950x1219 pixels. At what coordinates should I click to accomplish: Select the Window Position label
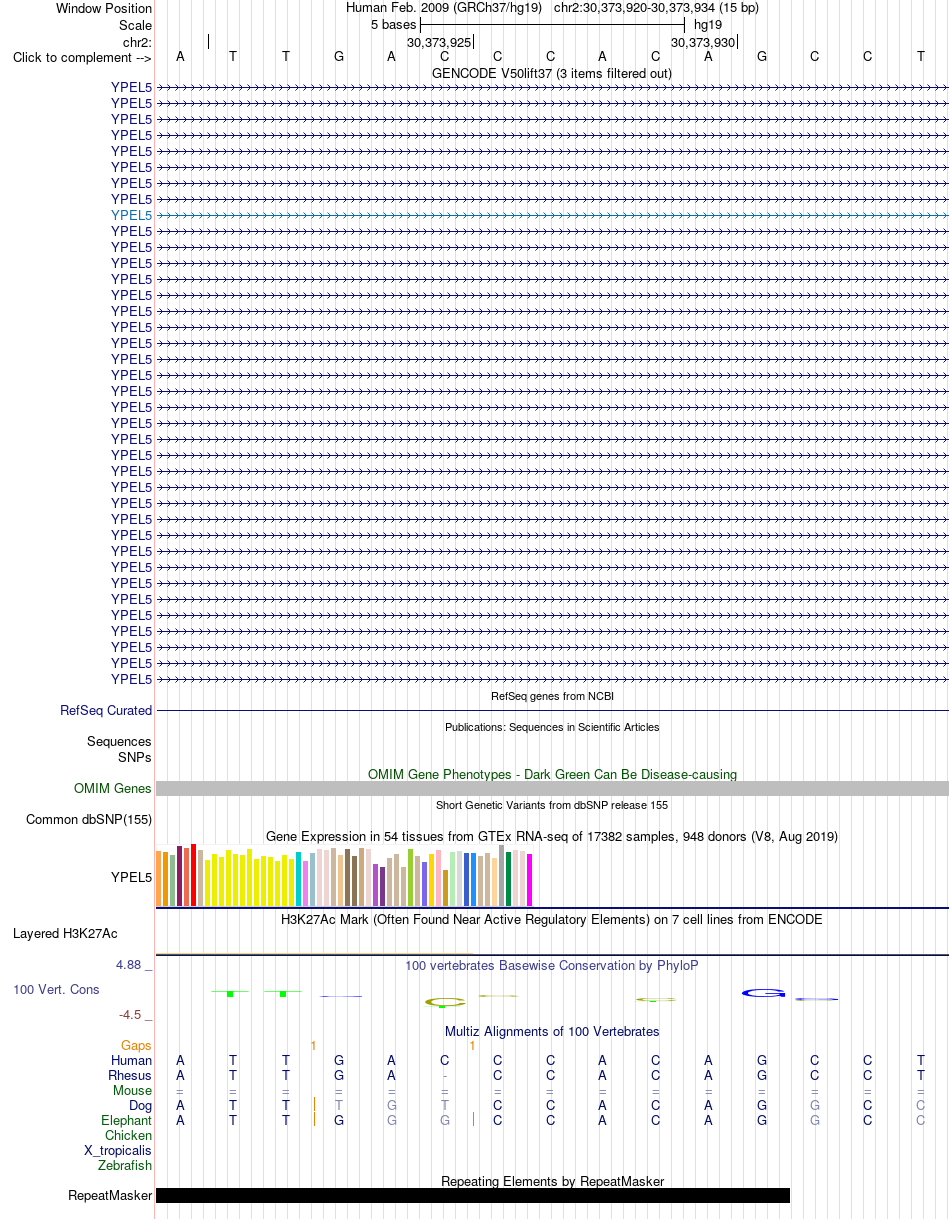104,9
